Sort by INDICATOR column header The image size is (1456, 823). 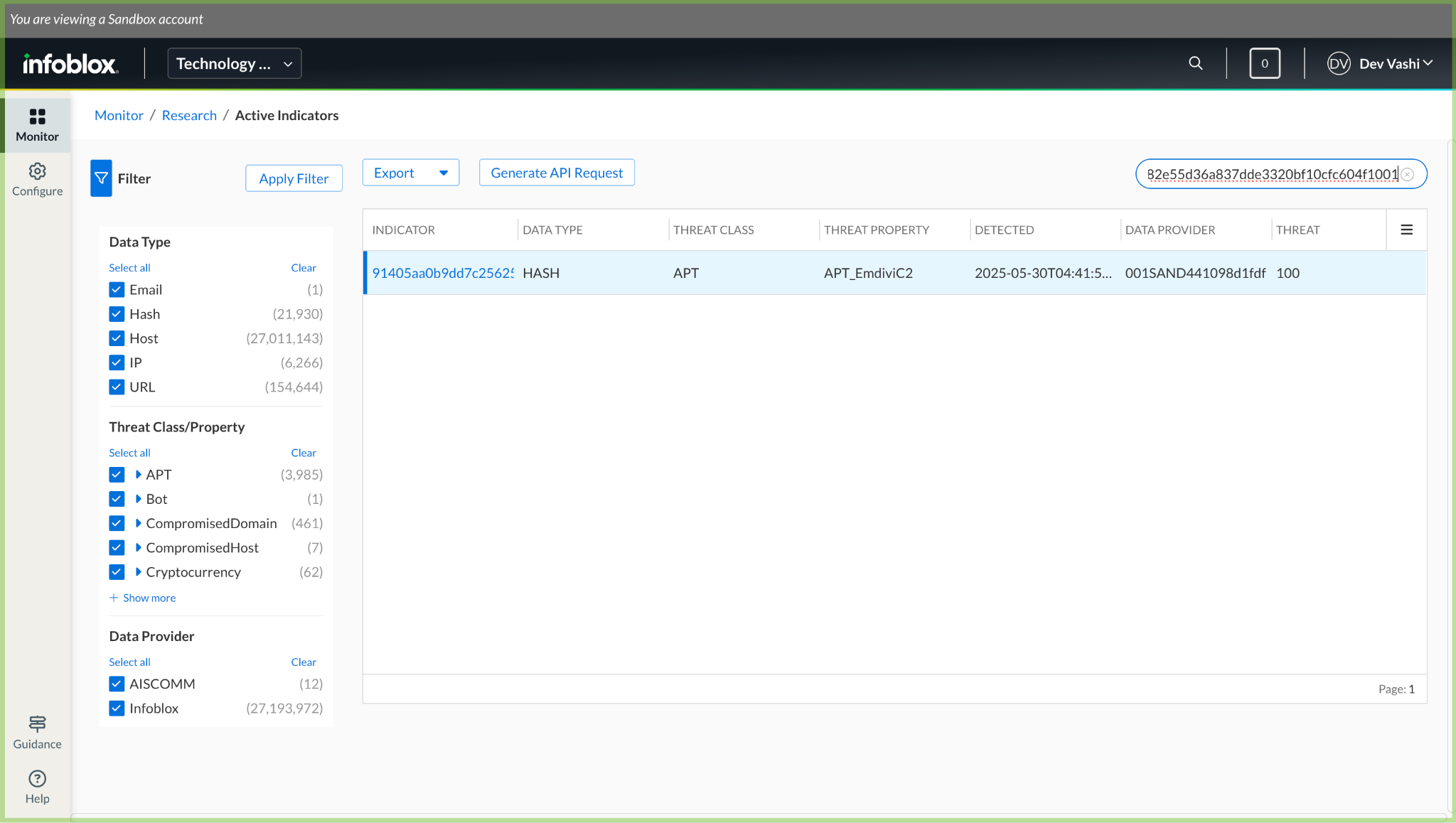pyautogui.click(x=403, y=230)
